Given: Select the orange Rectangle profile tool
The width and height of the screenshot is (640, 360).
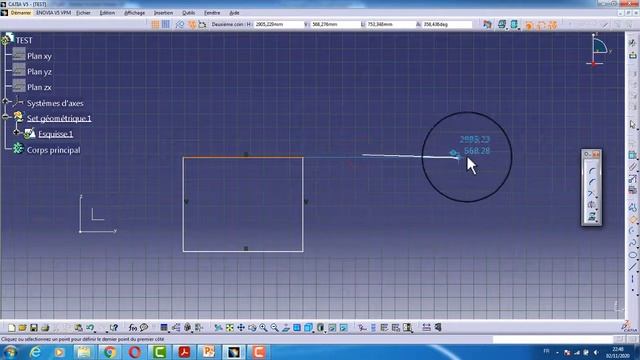Looking at the screenshot, I should click(x=633, y=220).
